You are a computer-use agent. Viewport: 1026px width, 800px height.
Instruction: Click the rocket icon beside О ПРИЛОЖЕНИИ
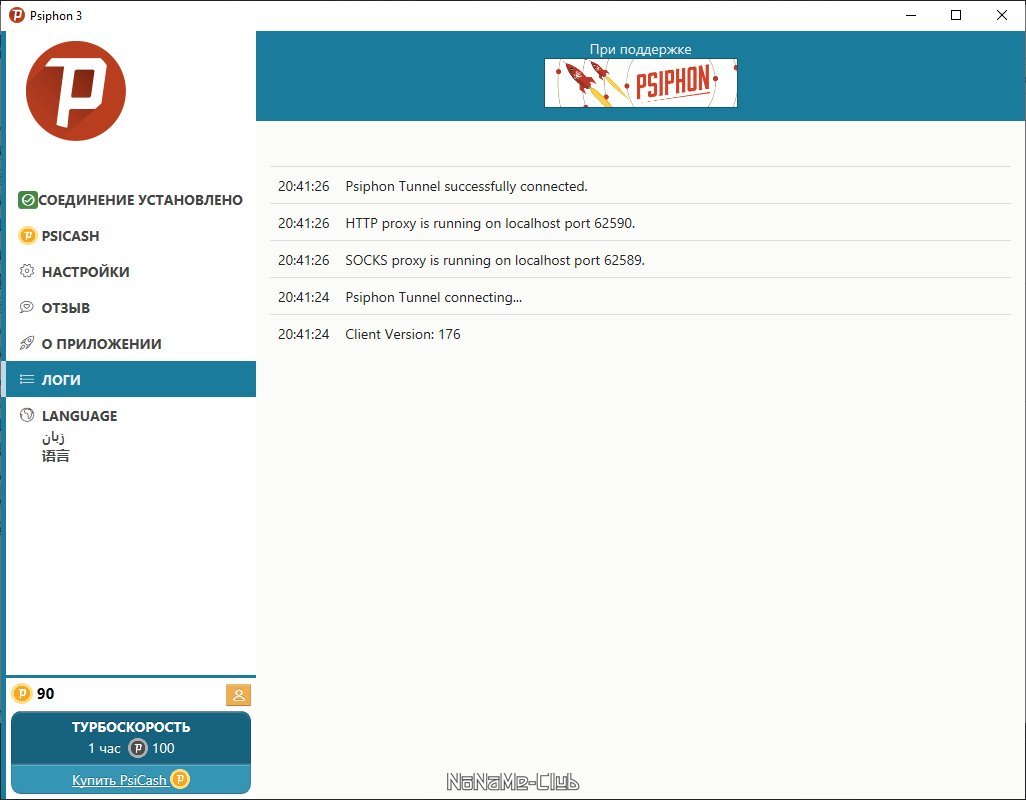click(27, 343)
